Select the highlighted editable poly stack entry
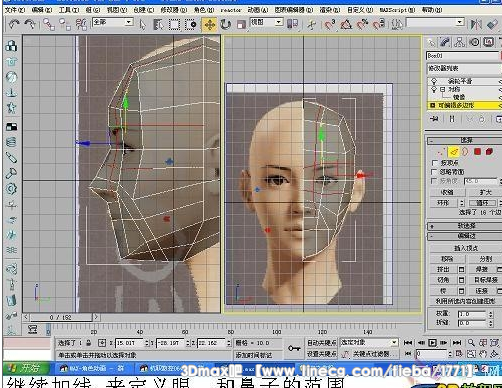The image size is (502, 388). click(464, 105)
